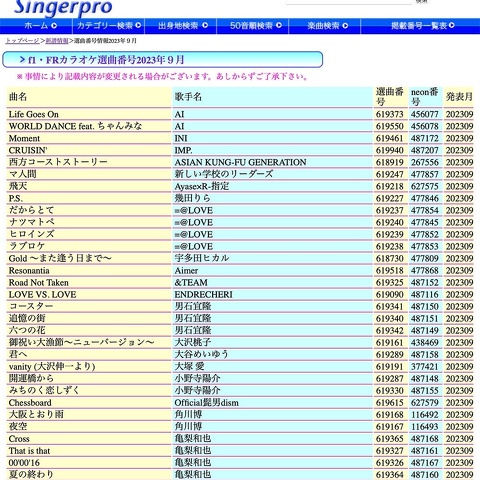The height and width of the screenshot is (480, 480).
Task: Select song title 開運橋から
Action: [x=31, y=378]
